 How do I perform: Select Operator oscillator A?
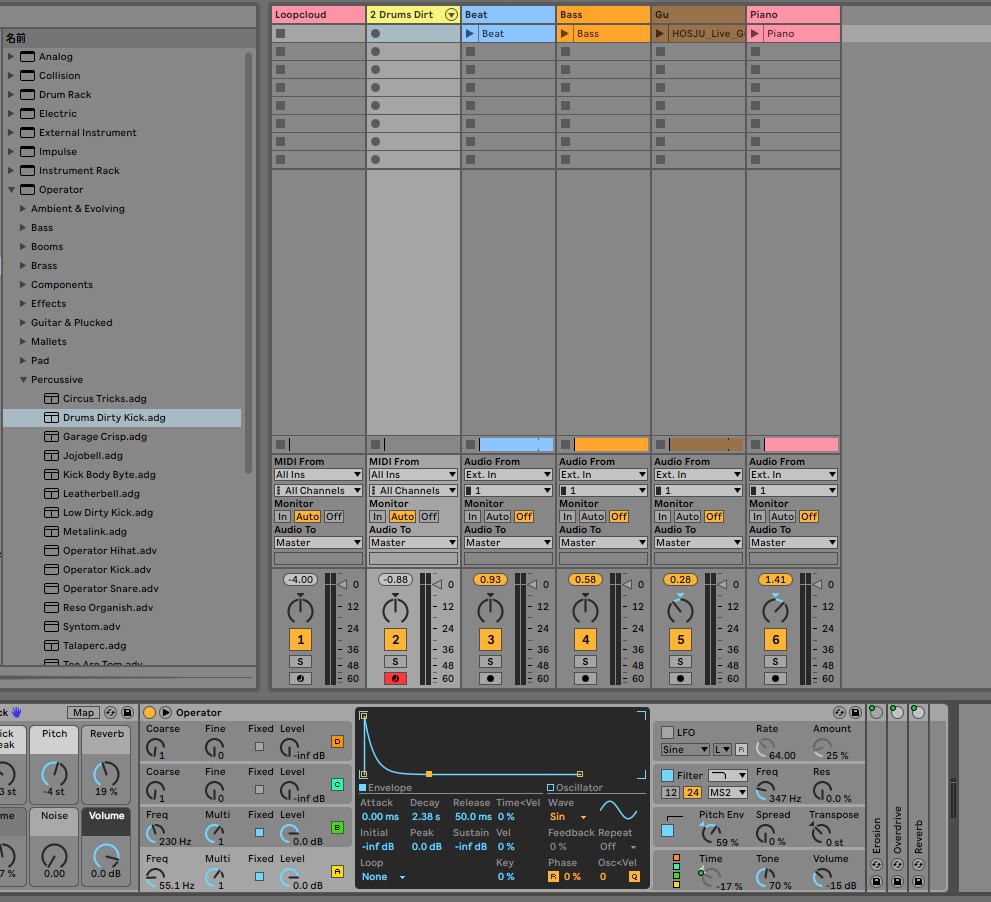coord(337,872)
